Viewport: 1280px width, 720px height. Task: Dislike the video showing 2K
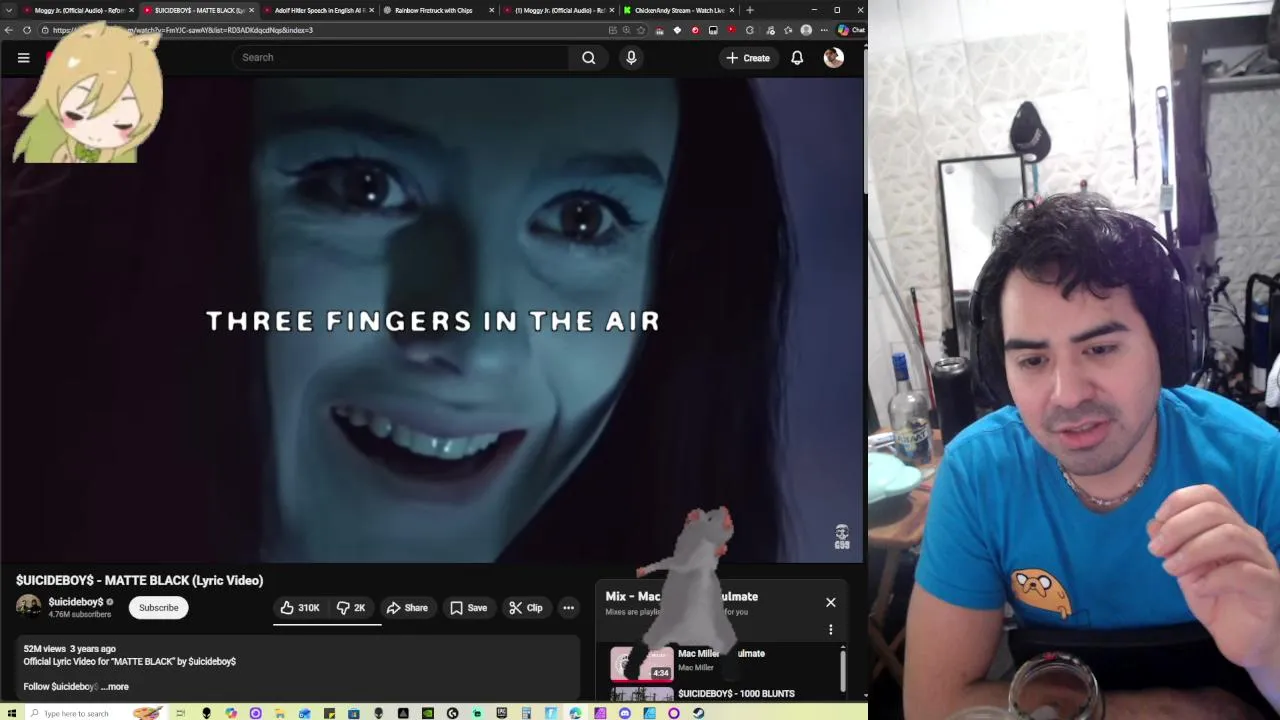(x=351, y=607)
